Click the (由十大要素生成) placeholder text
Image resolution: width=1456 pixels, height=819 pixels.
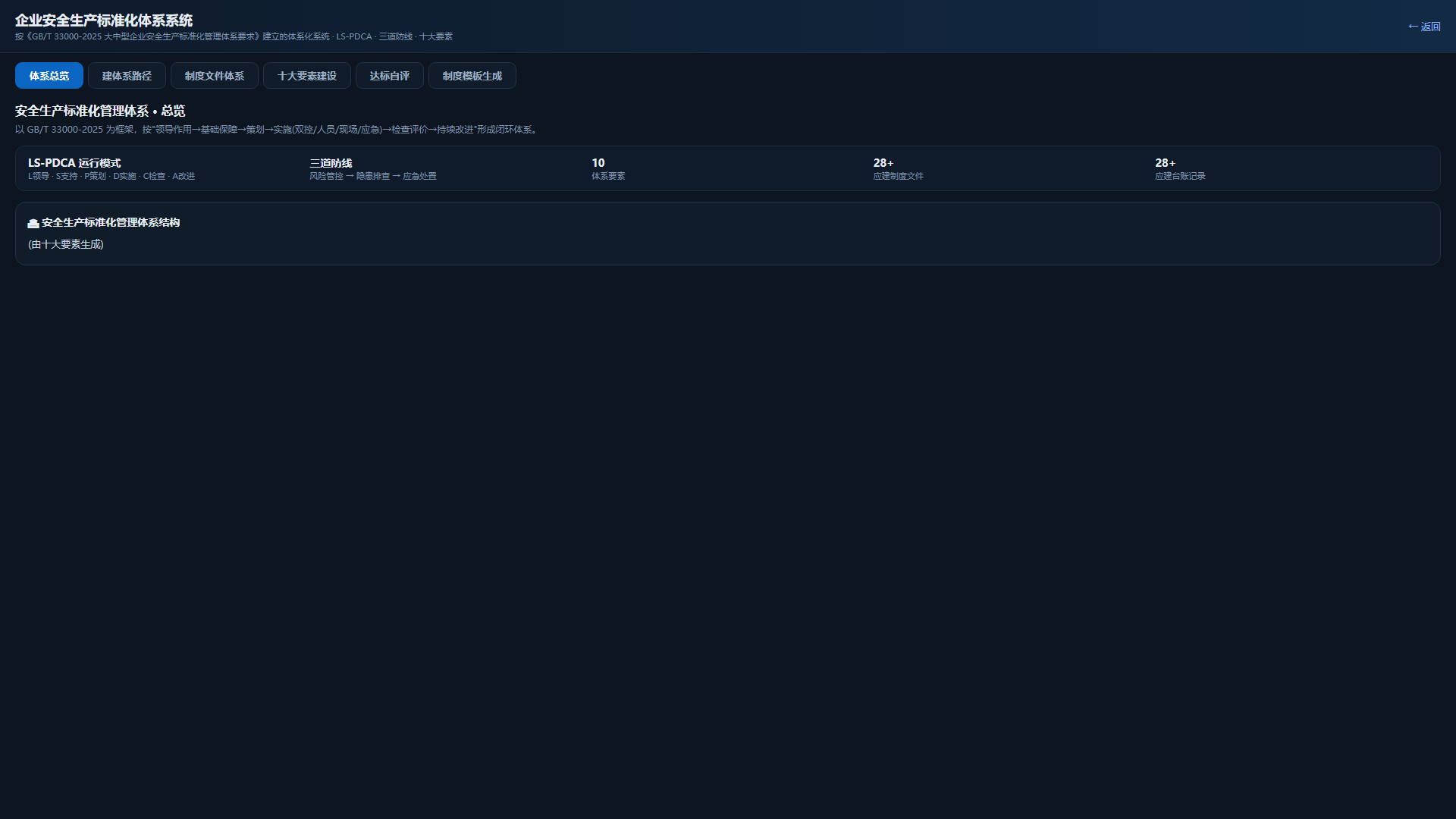point(66,244)
